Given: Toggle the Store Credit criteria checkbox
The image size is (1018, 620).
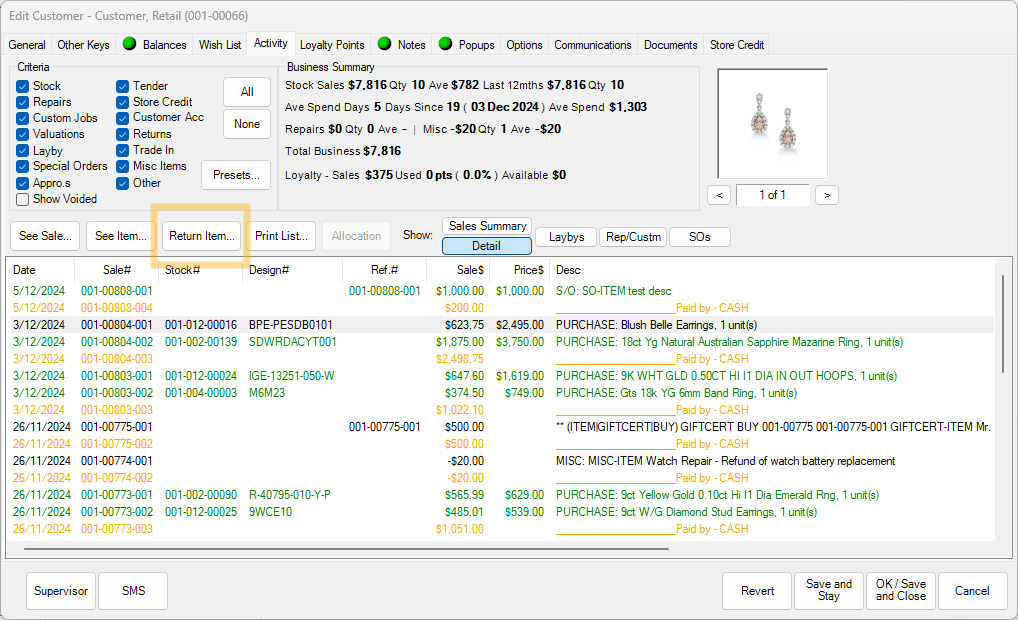Looking at the screenshot, I should click(x=122, y=102).
